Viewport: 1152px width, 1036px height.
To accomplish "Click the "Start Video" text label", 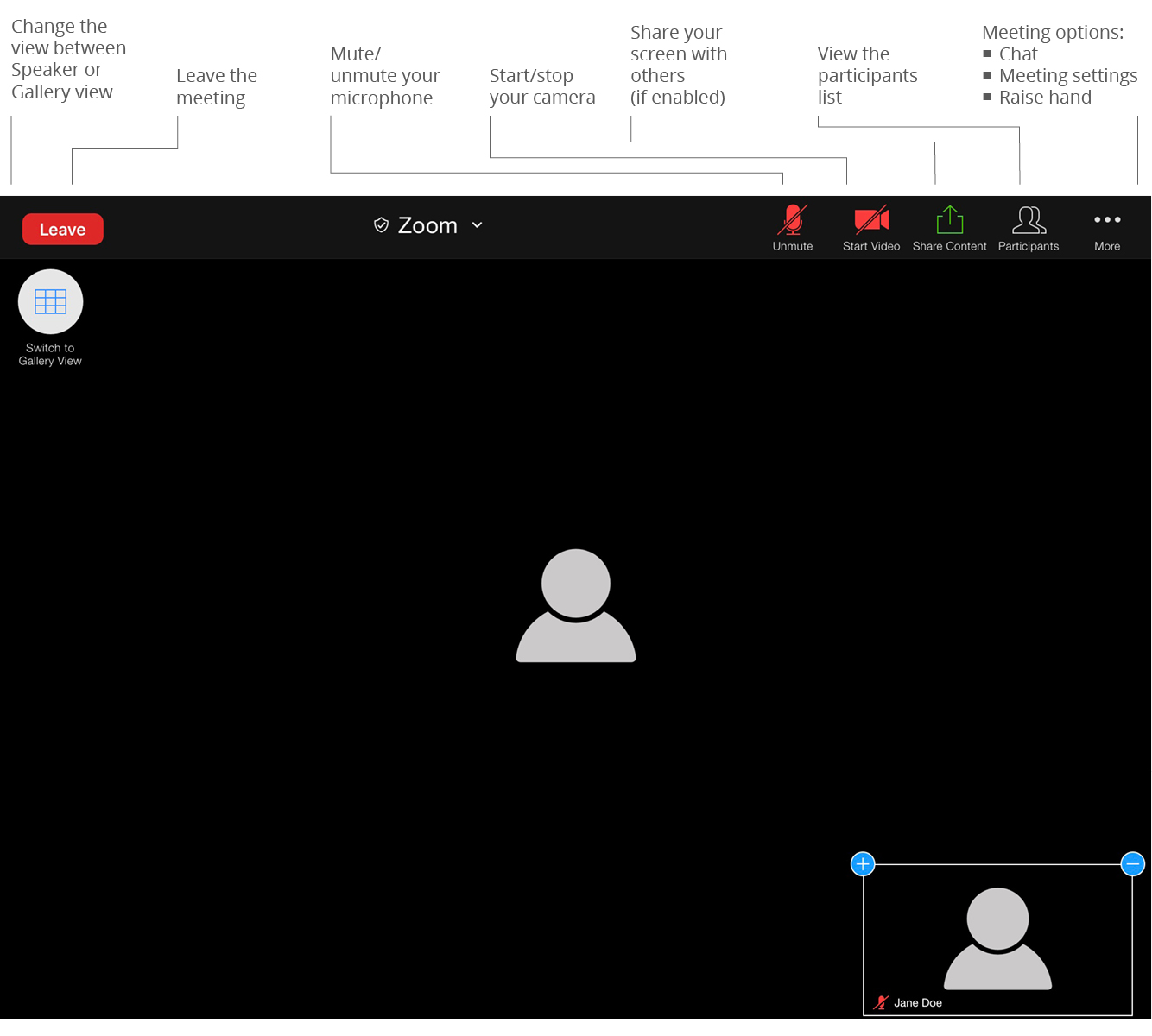I will (x=871, y=247).
